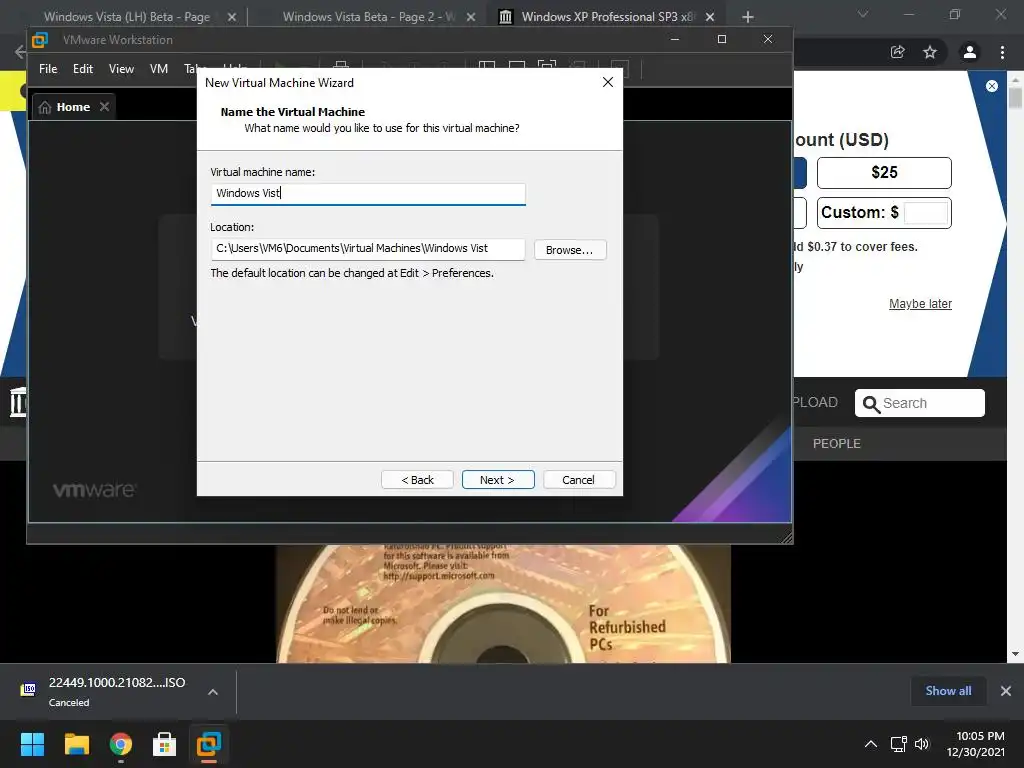Viewport: 1024px width, 768px height.
Task: Click the Maybe later link
Action: (920, 304)
